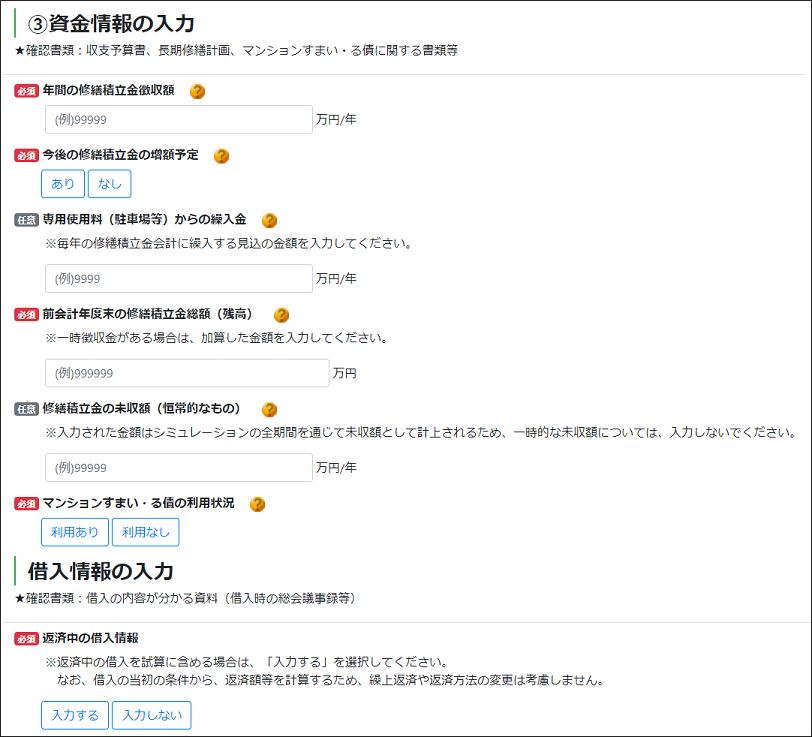This screenshot has height=737, width=812.
Task: Click the 必須 badge beside 年間の修繕積立金徴収額
Action: (x=26, y=91)
